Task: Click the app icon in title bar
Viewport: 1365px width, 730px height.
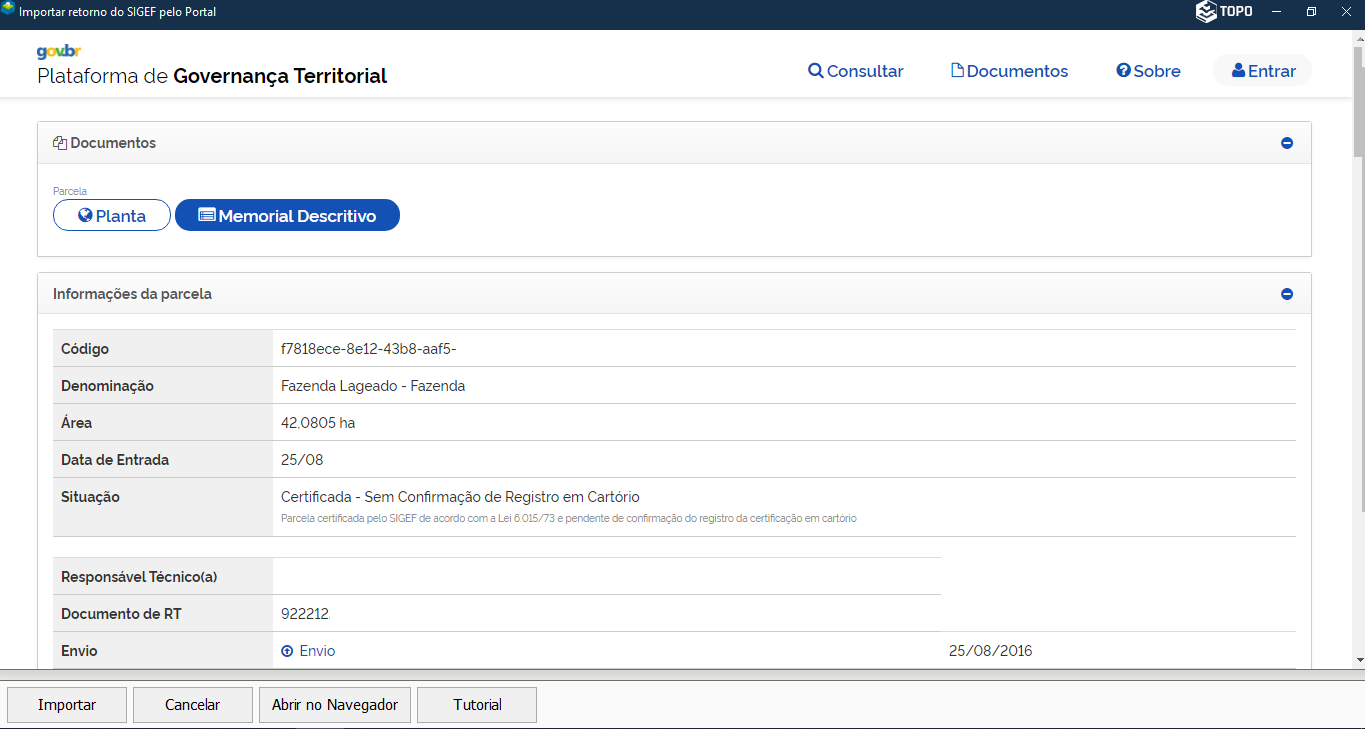Action: pyautogui.click(x=9, y=11)
